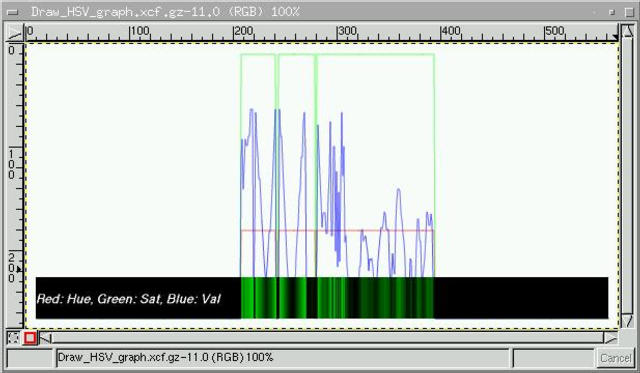Click the vertical scrollbar down arrow
This screenshot has width=640, height=373.
[627, 321]
